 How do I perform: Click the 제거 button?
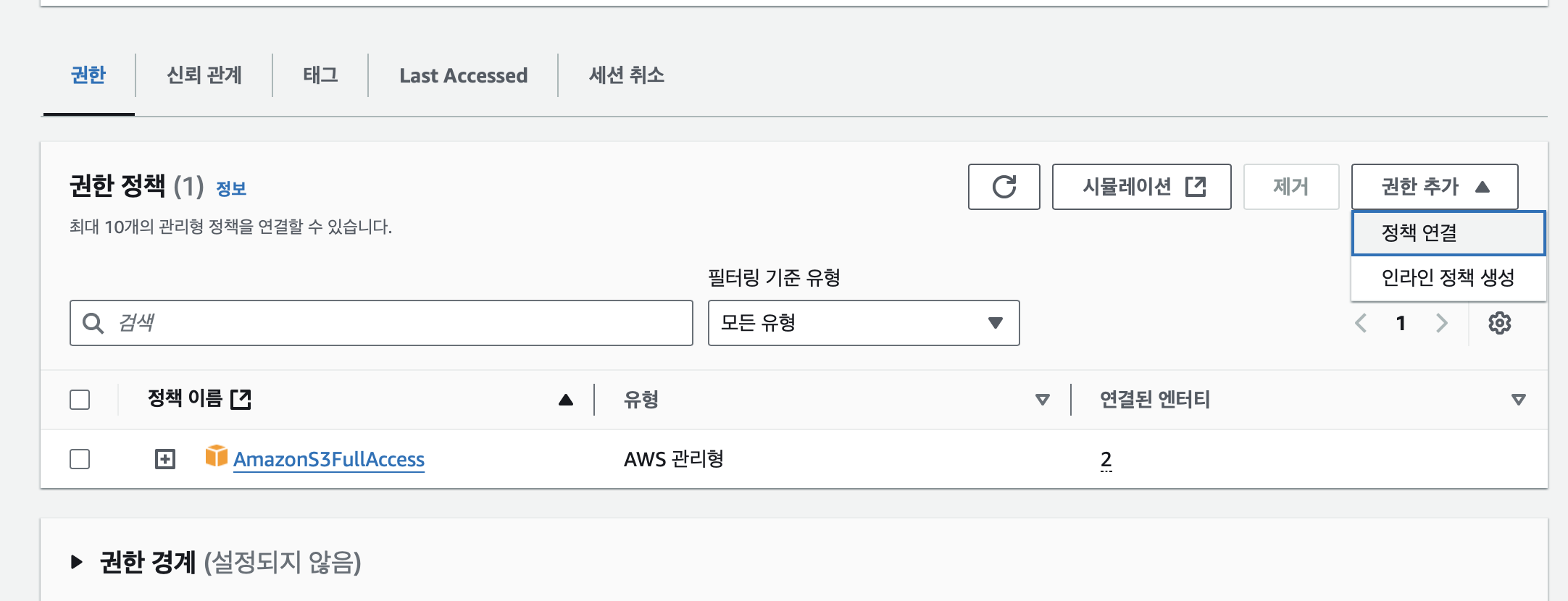[x=1291, y=187]
